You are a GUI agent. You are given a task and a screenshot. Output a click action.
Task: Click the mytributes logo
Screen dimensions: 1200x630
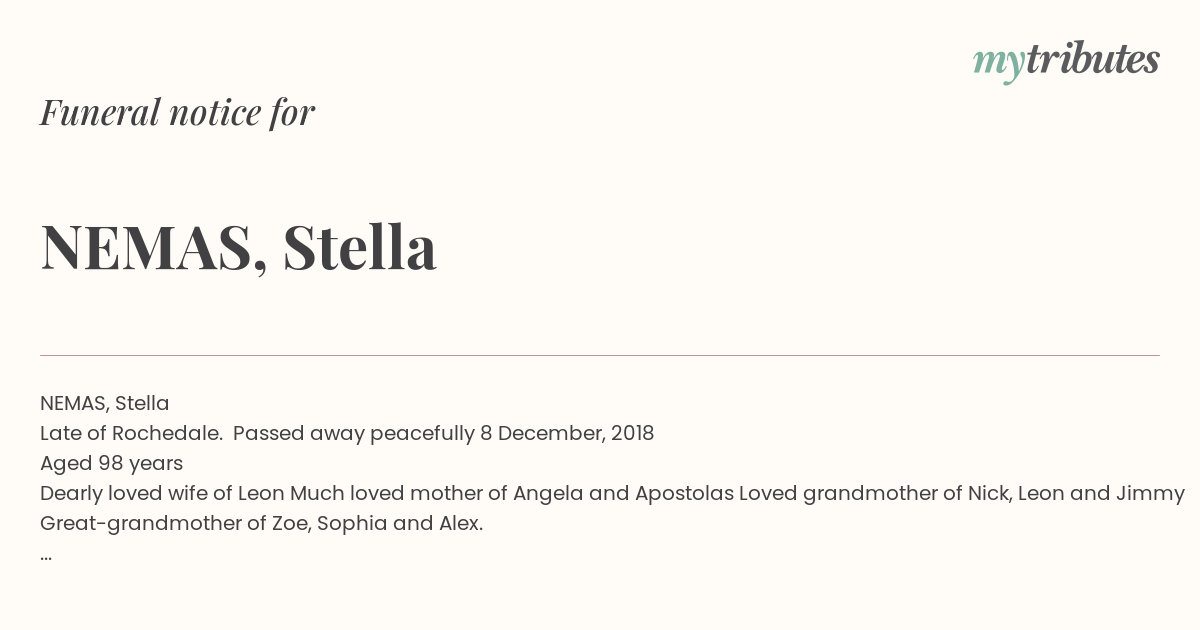[1066, 61]
